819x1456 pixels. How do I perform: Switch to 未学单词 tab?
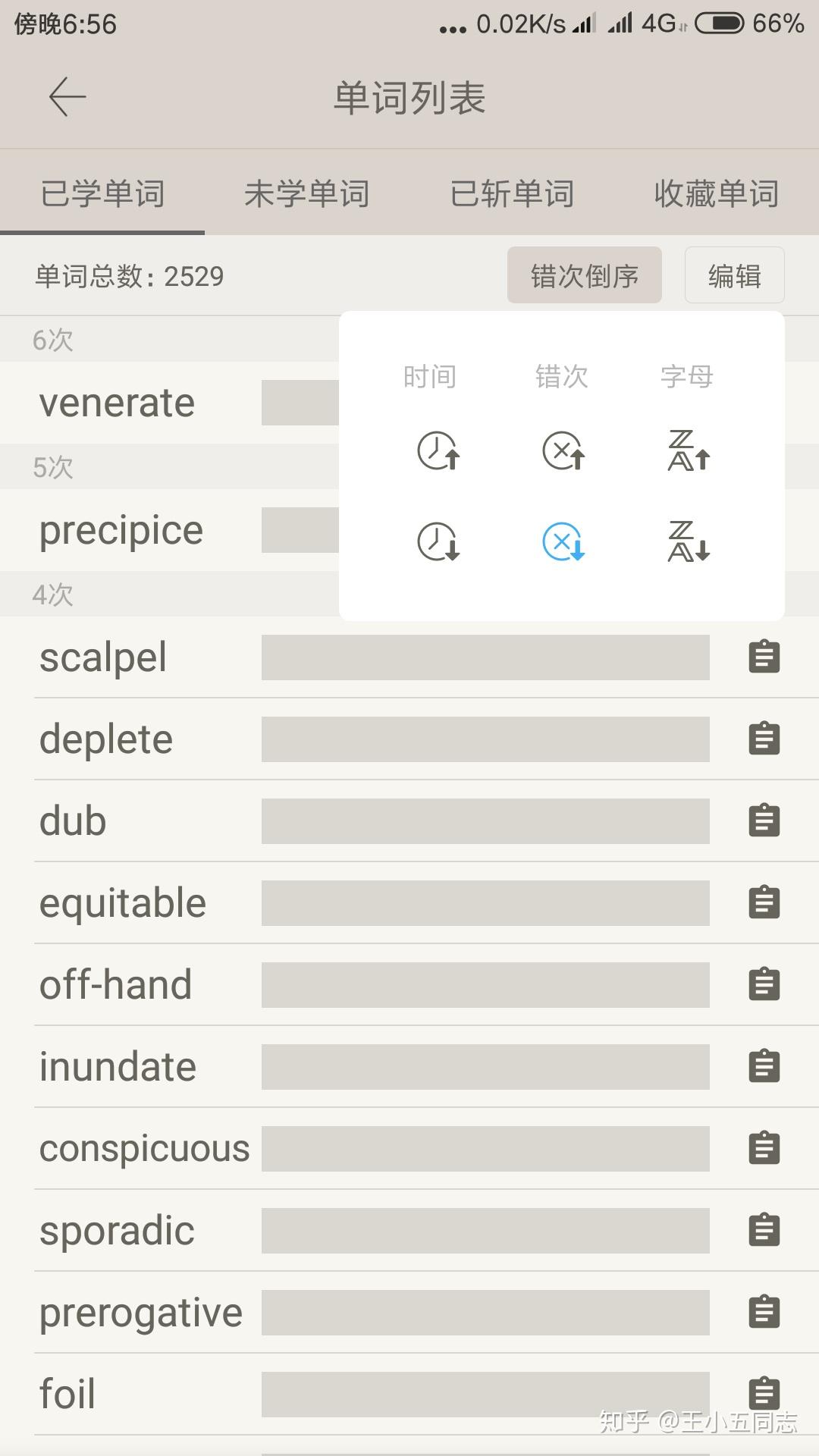pyautogui.click(x=306, y=194)
